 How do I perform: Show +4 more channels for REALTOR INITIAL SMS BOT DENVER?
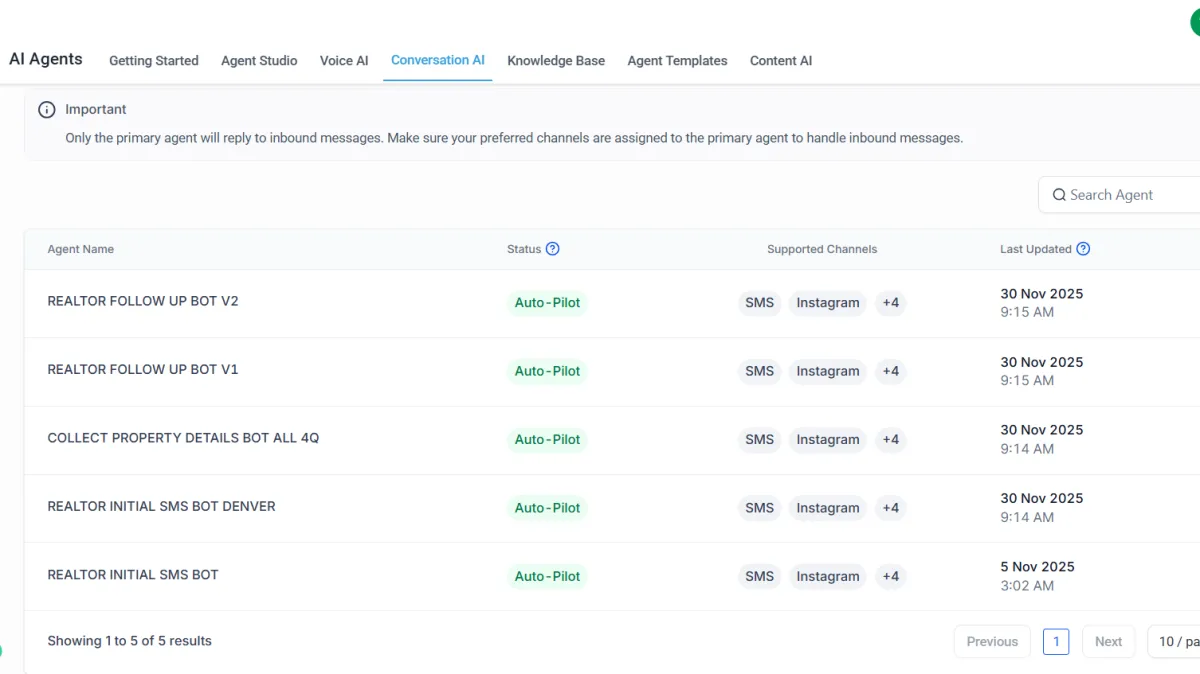pos(890,508)
